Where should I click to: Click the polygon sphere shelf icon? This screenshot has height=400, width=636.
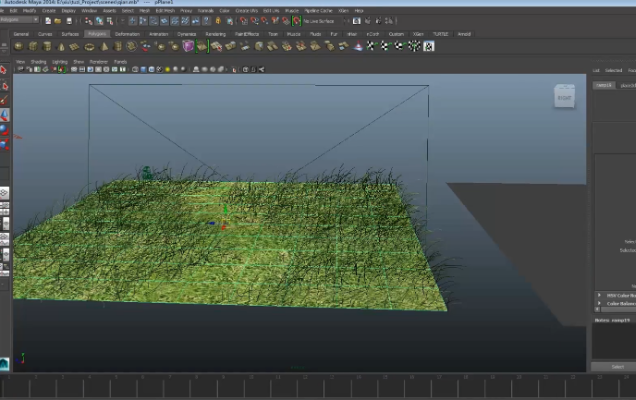[x=20, y=46]
